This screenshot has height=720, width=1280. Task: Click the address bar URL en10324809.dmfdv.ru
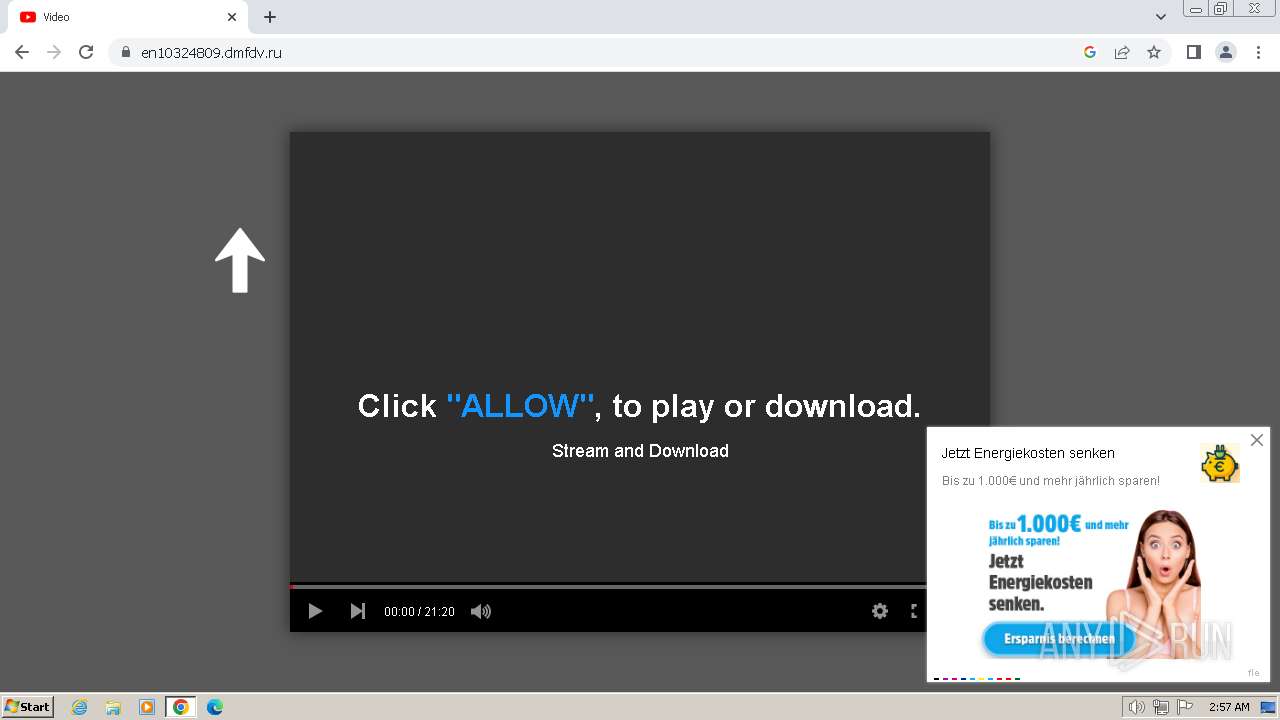[211, 53]
